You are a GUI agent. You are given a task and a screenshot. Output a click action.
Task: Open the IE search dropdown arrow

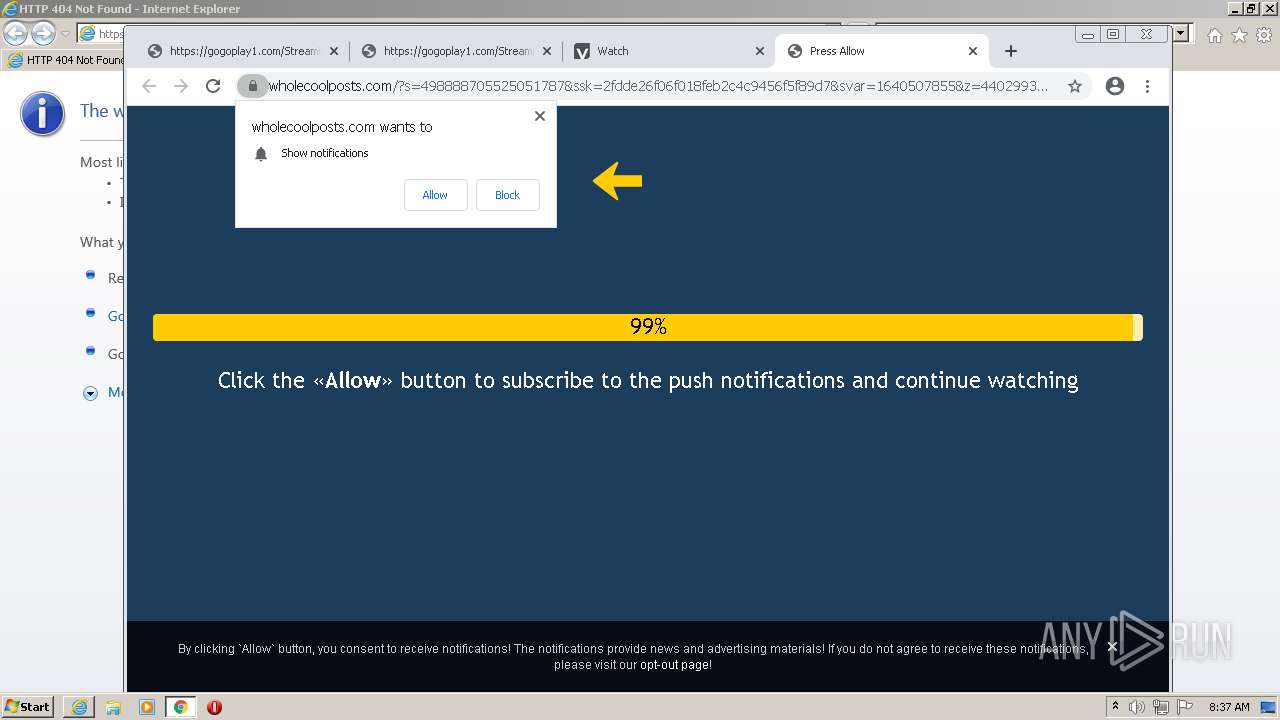point(1181,34)
